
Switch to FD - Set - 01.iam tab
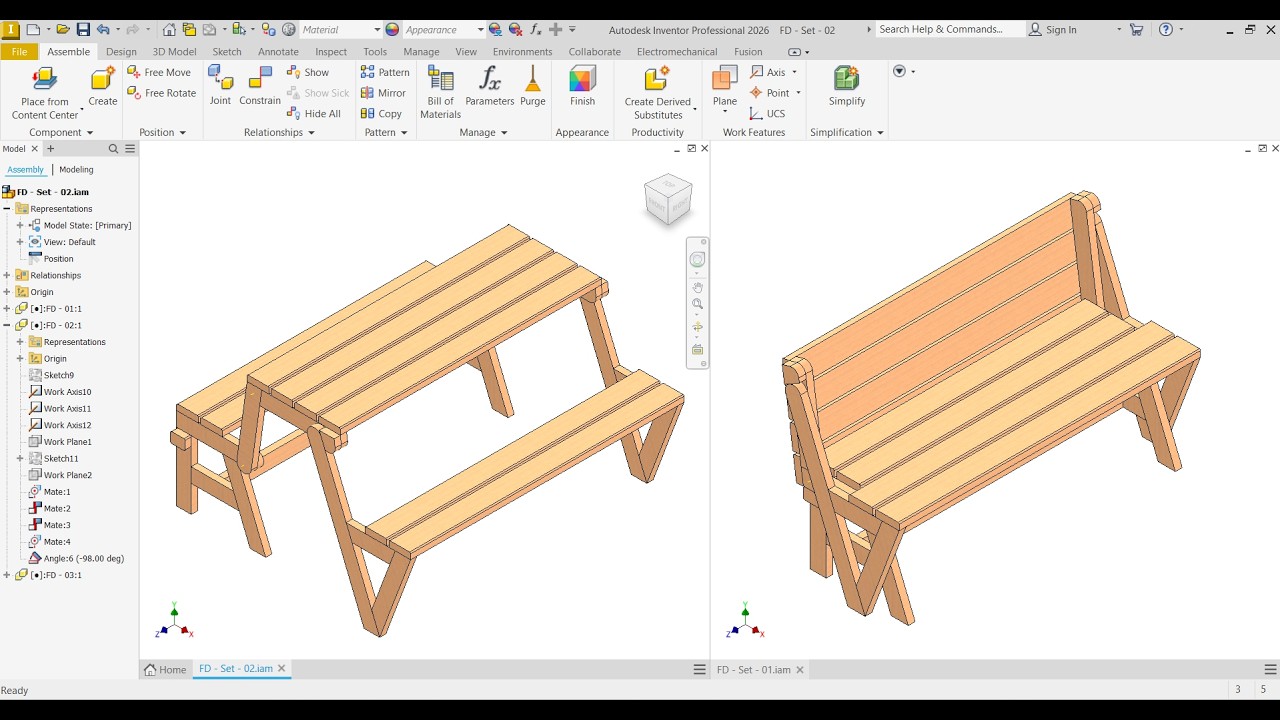tap(754, 670)
